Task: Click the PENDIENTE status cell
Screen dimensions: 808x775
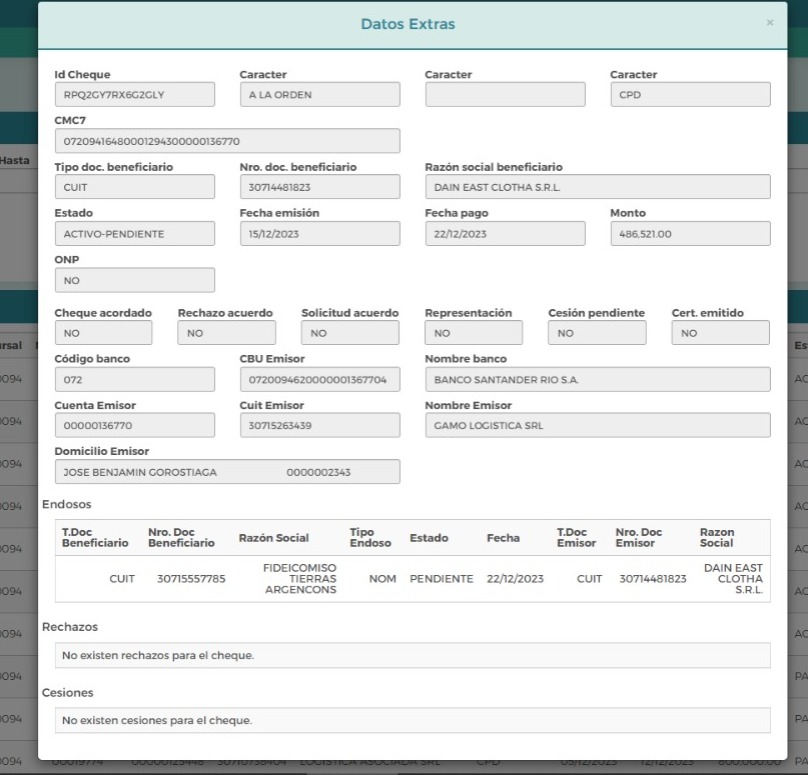Action: [x=441, y=579]
